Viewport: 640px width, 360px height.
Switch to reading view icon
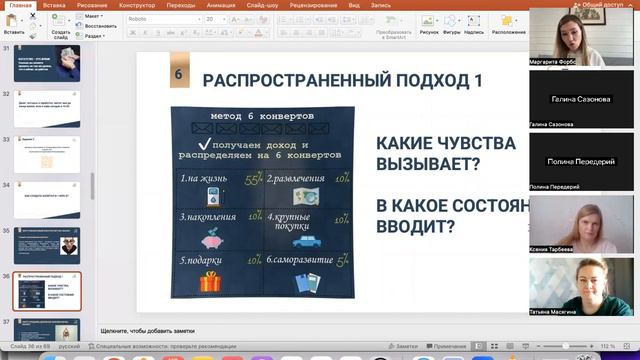coord(510,346)
